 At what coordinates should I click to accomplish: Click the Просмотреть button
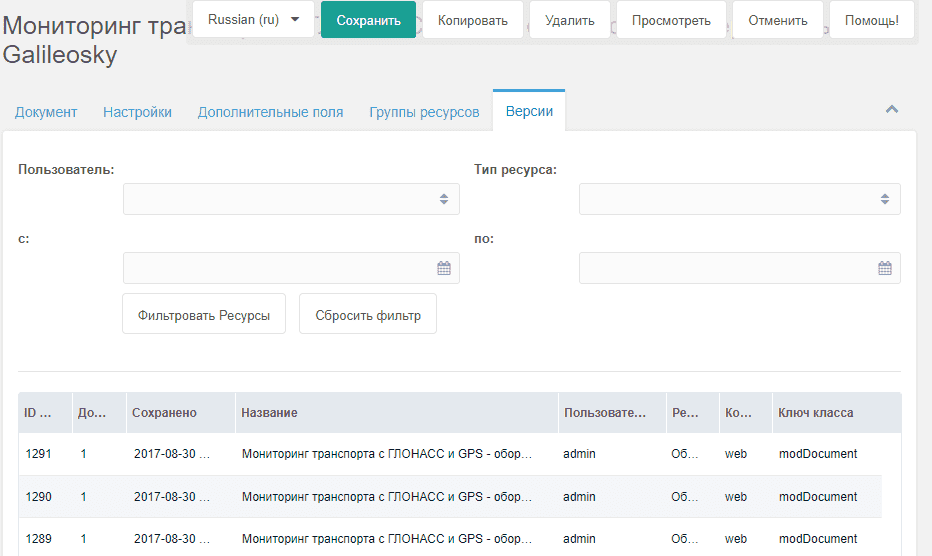coord(671,20)
